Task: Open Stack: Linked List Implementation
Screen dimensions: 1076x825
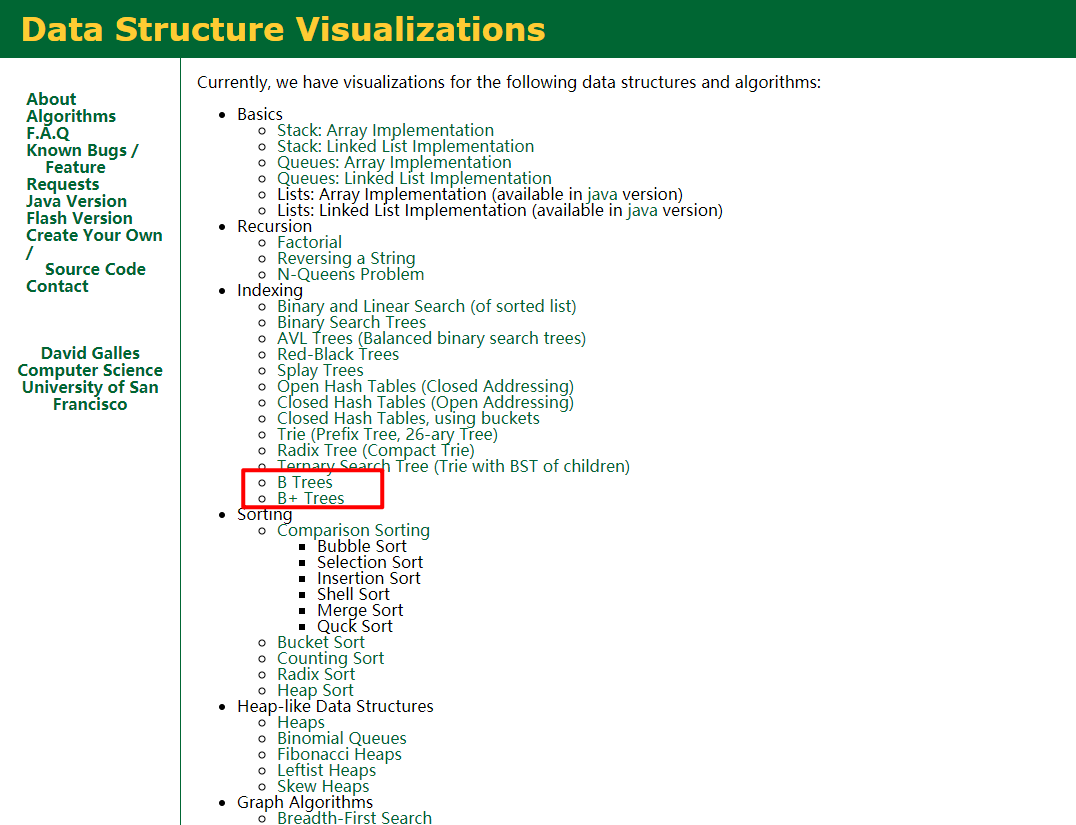Action: [405, 146]
